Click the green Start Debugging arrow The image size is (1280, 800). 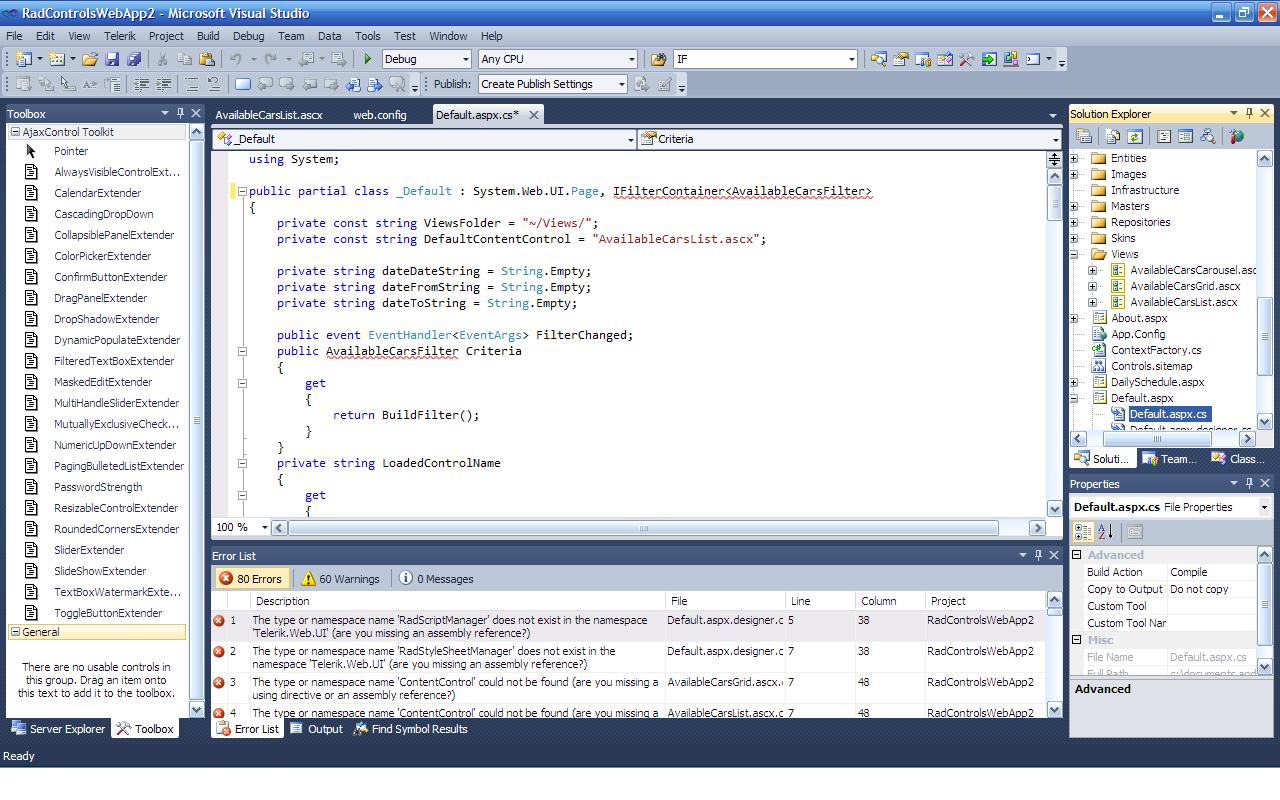368,60
